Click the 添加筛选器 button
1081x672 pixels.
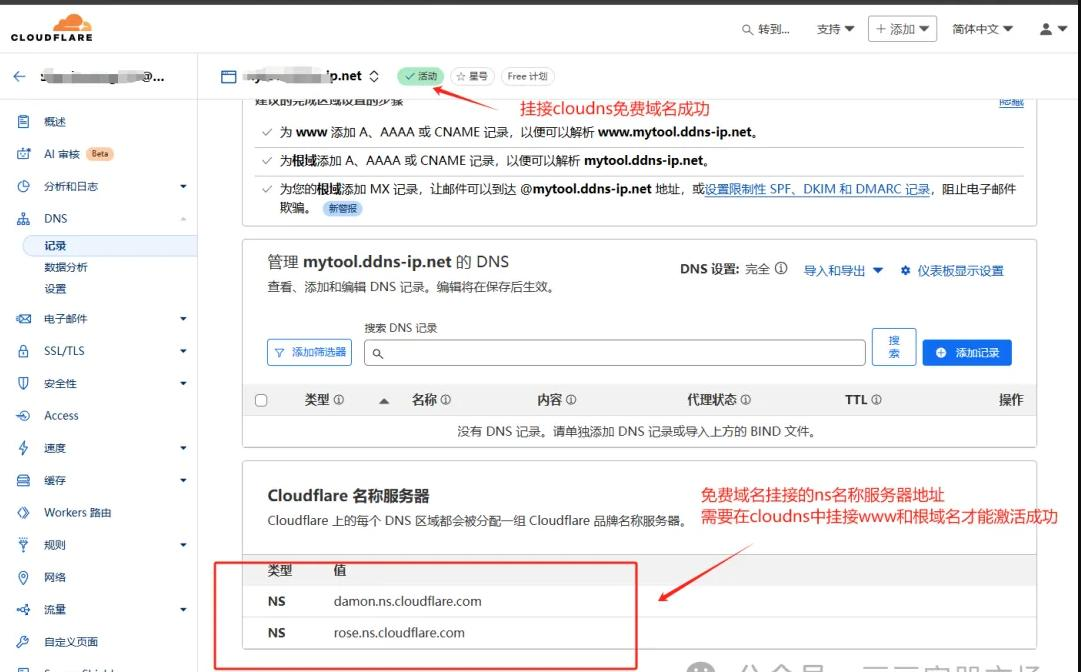[310, 352]
